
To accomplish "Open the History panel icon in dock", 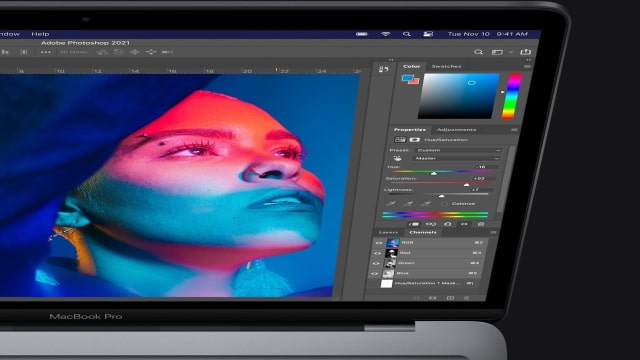I will 383,70.
